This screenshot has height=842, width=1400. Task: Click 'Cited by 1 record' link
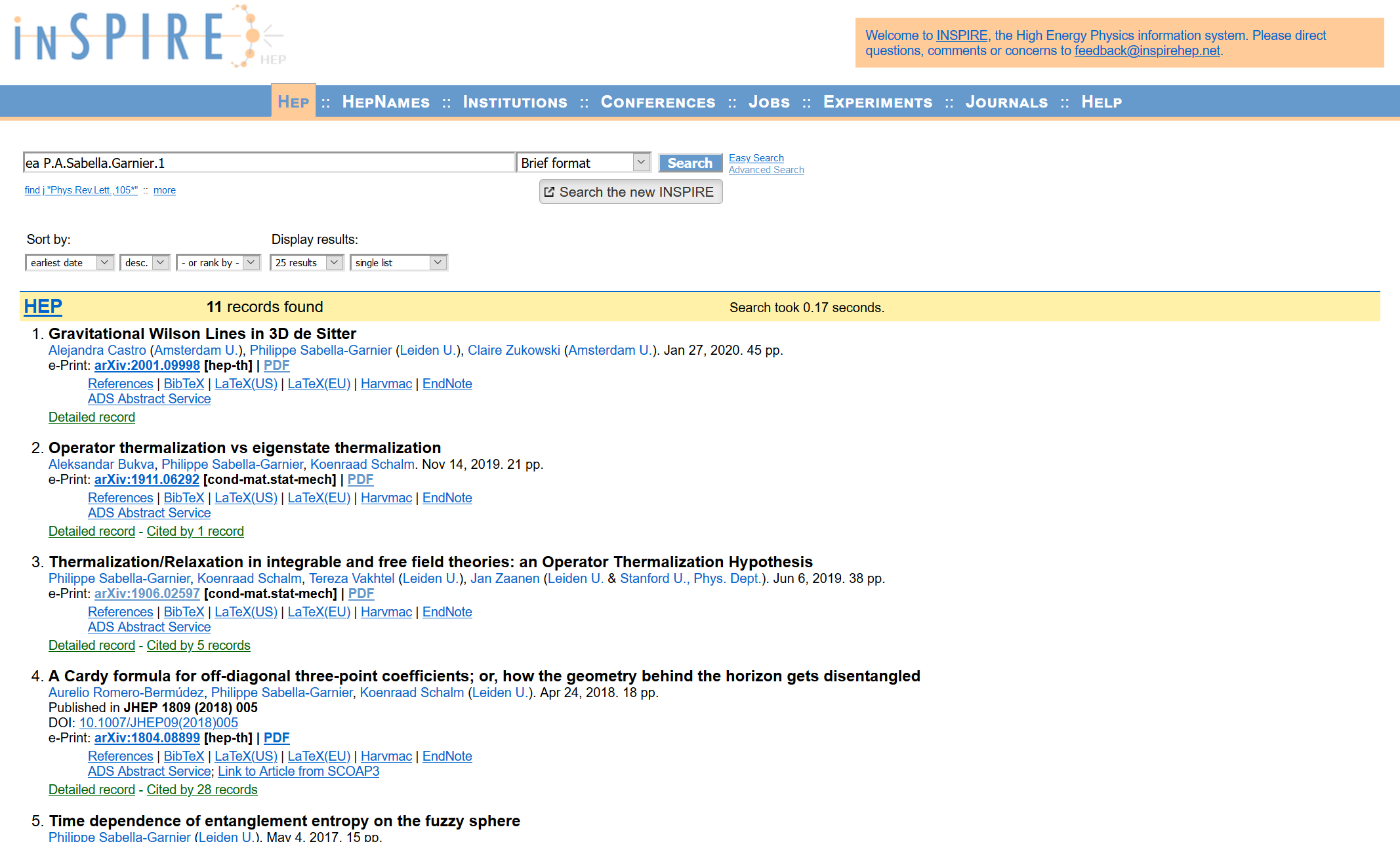tap(195, 531)
